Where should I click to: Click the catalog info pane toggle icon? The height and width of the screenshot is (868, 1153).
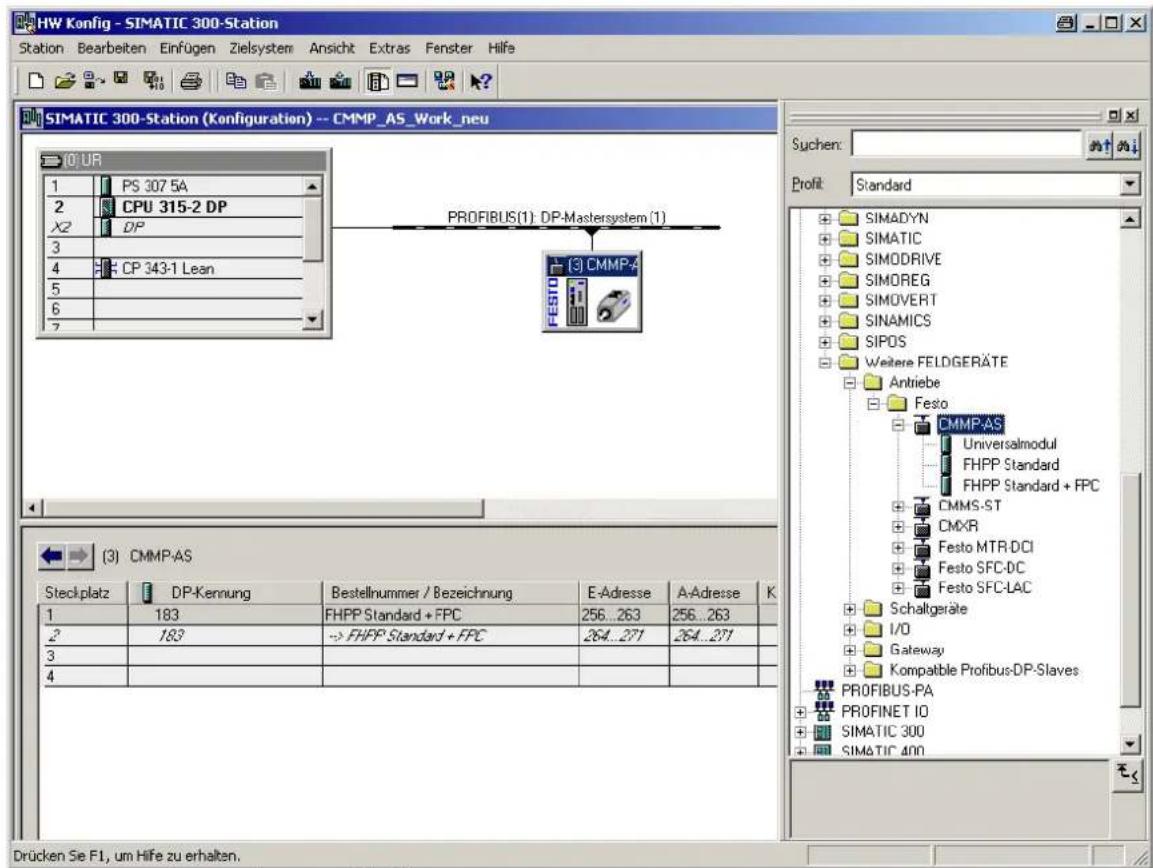point(1127,774)
